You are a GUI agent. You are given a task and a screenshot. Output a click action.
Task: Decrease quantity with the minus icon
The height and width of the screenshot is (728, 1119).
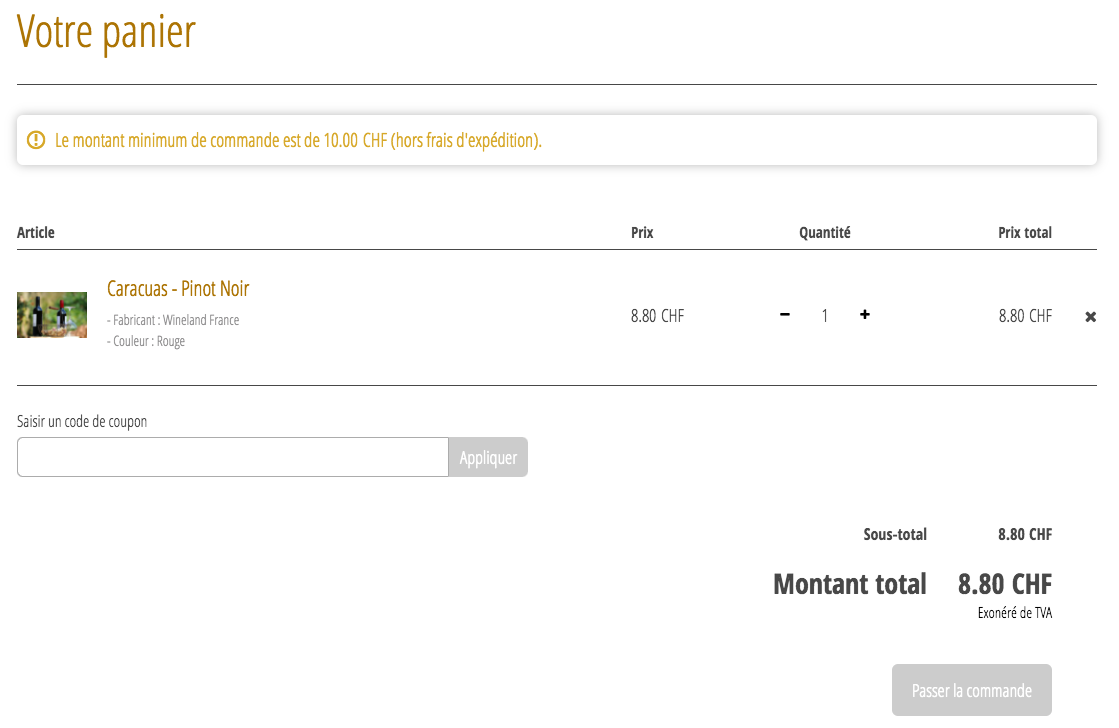click(x=784, y=315)
